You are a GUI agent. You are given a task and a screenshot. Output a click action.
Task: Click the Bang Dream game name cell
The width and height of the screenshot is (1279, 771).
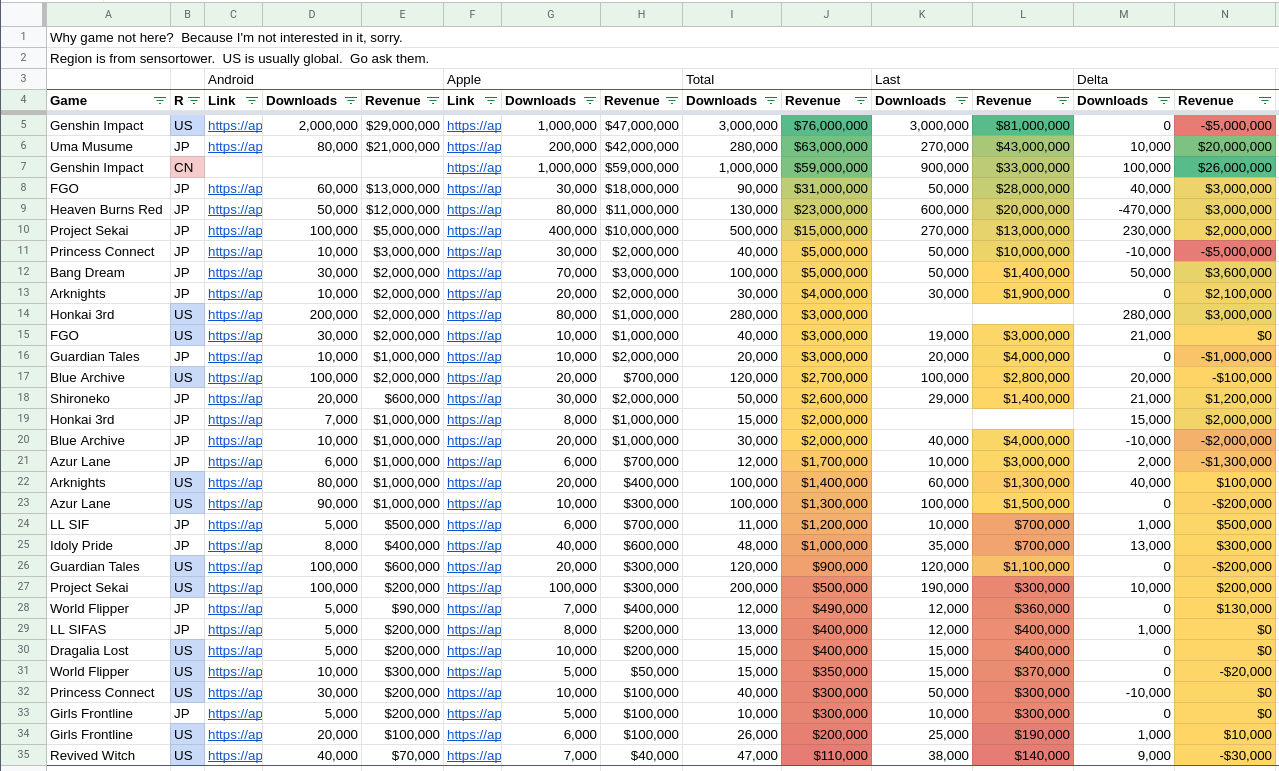coord(108,272)
